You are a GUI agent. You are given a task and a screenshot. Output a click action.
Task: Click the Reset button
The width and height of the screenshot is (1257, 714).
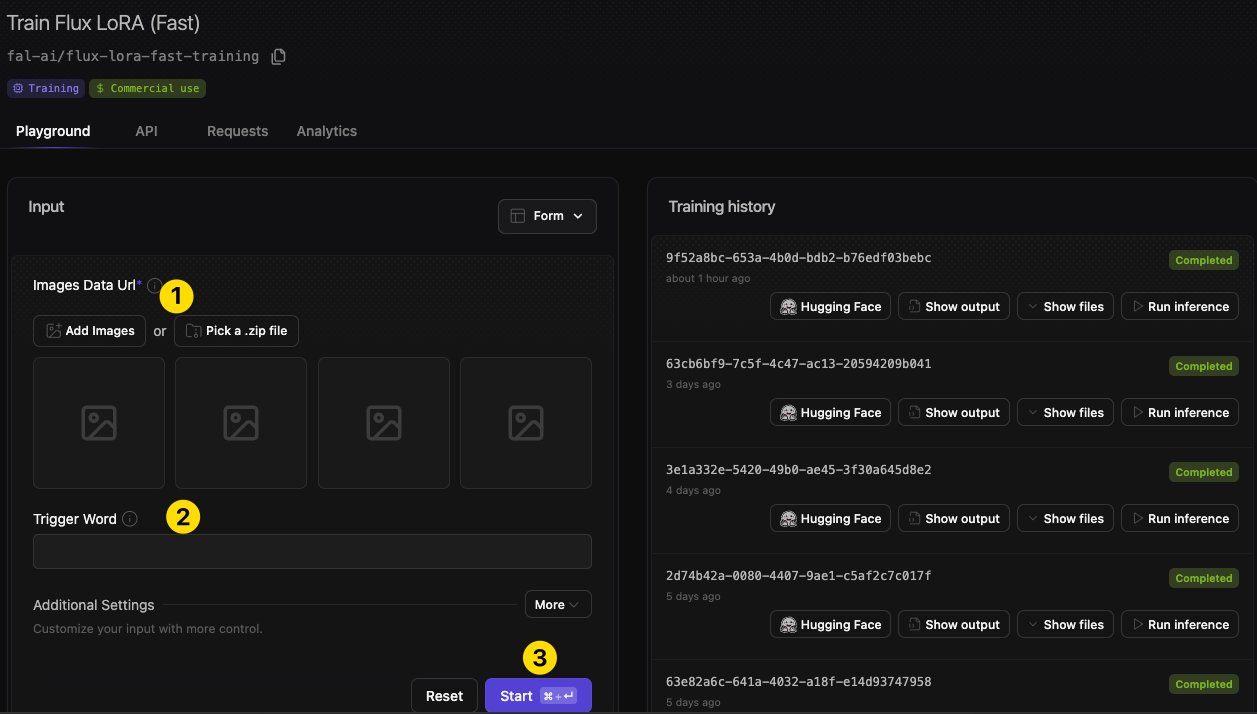point(444,696)
